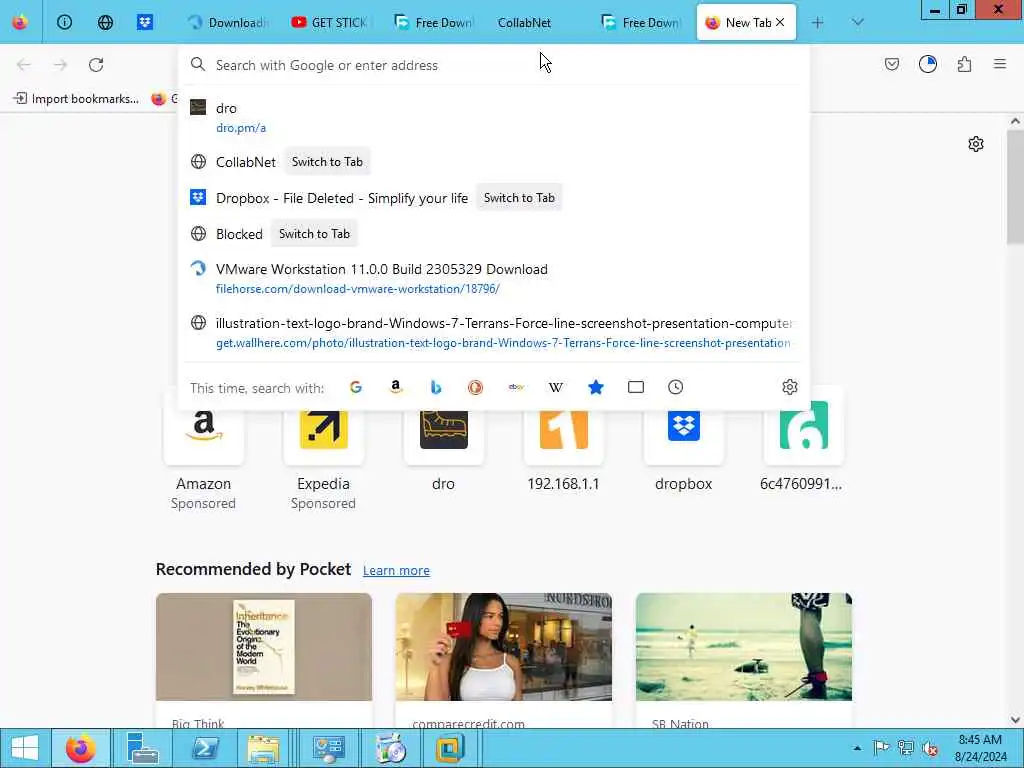This screenshot has height=768, width=1024.
Task: Open the network icon in system tray
Action: (905, 748)
